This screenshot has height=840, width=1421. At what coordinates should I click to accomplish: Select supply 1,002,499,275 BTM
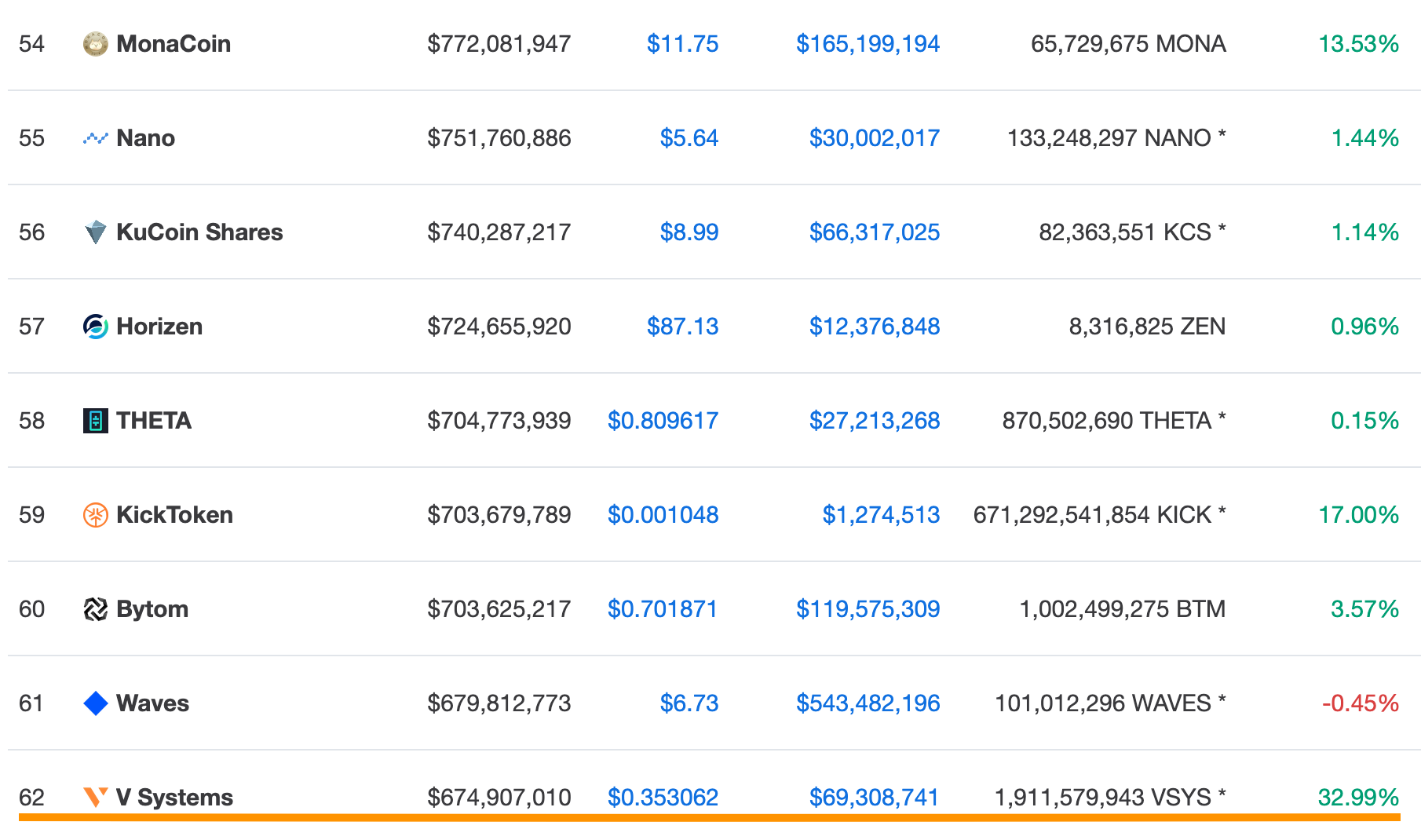1123,609
